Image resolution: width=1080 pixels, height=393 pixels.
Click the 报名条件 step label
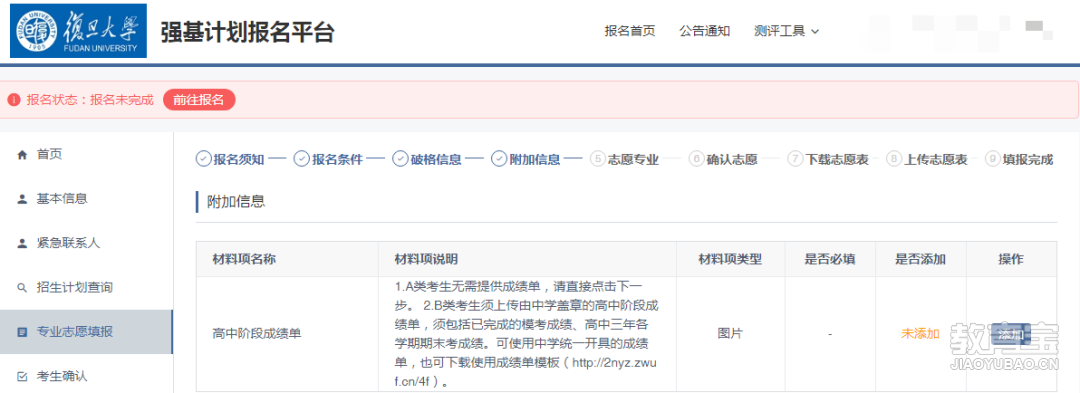pos(338,160)
